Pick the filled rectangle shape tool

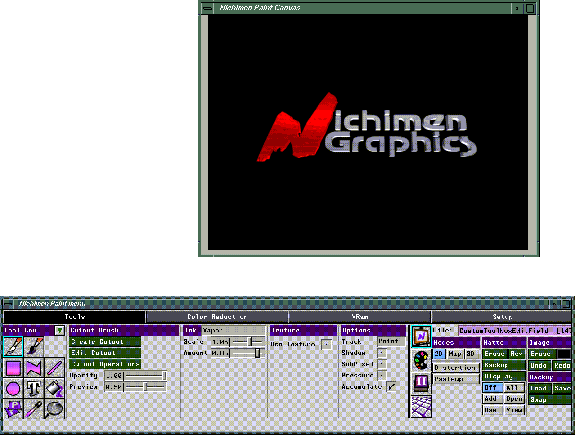coord(13,368)
